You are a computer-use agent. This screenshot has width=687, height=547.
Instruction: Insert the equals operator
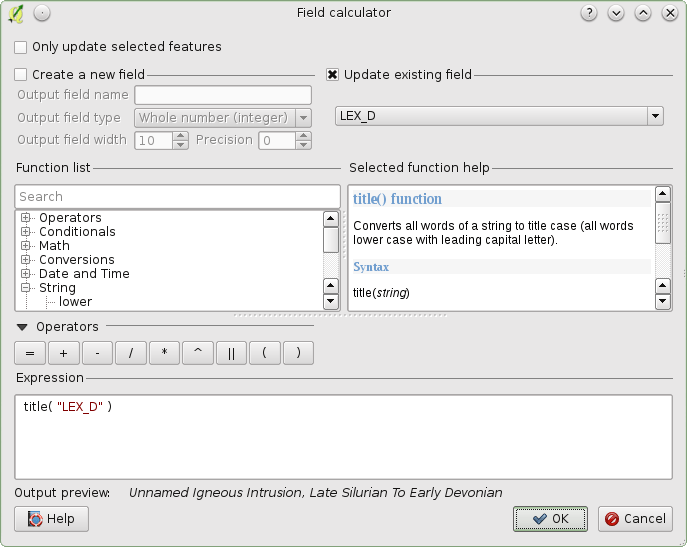(30, 353)
